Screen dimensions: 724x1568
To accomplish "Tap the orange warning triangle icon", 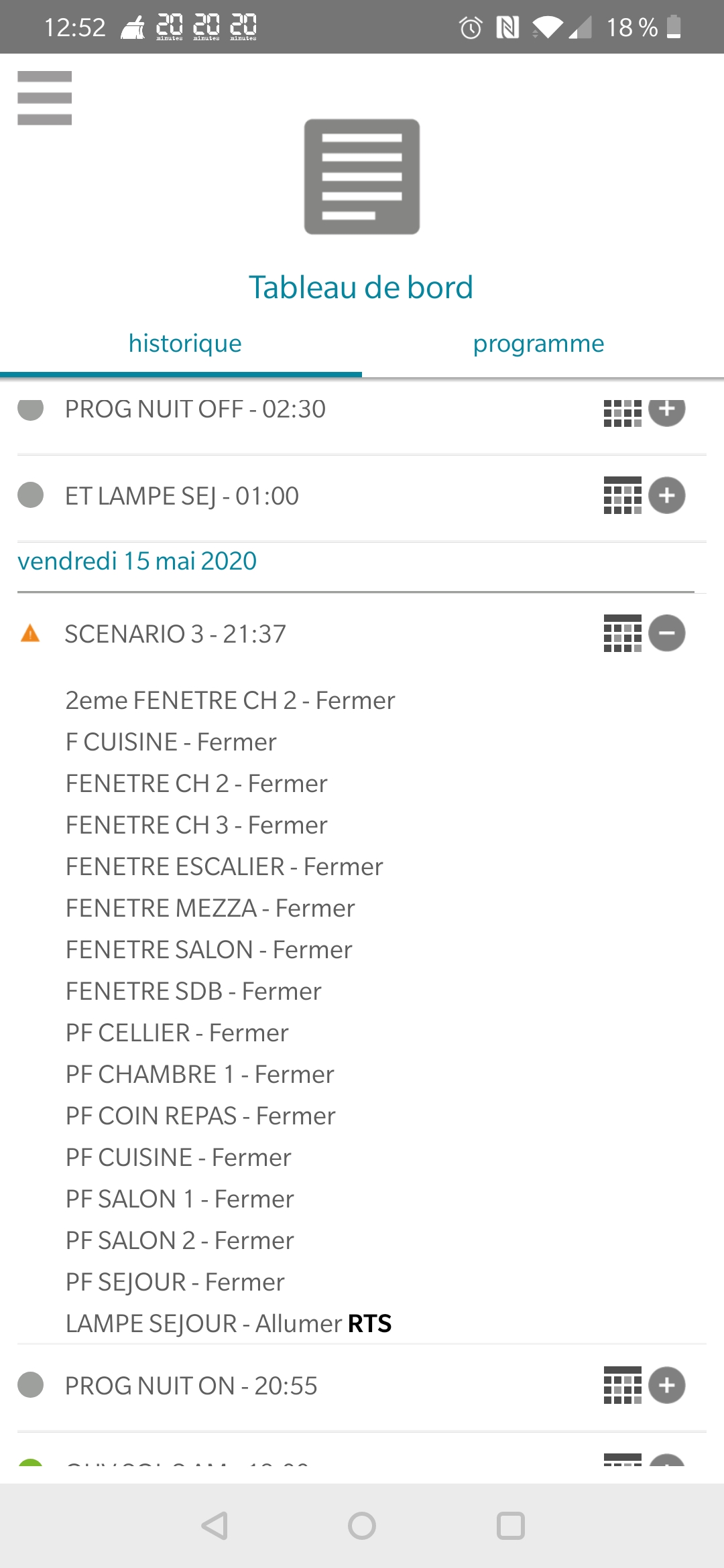I will coord(30,633).
